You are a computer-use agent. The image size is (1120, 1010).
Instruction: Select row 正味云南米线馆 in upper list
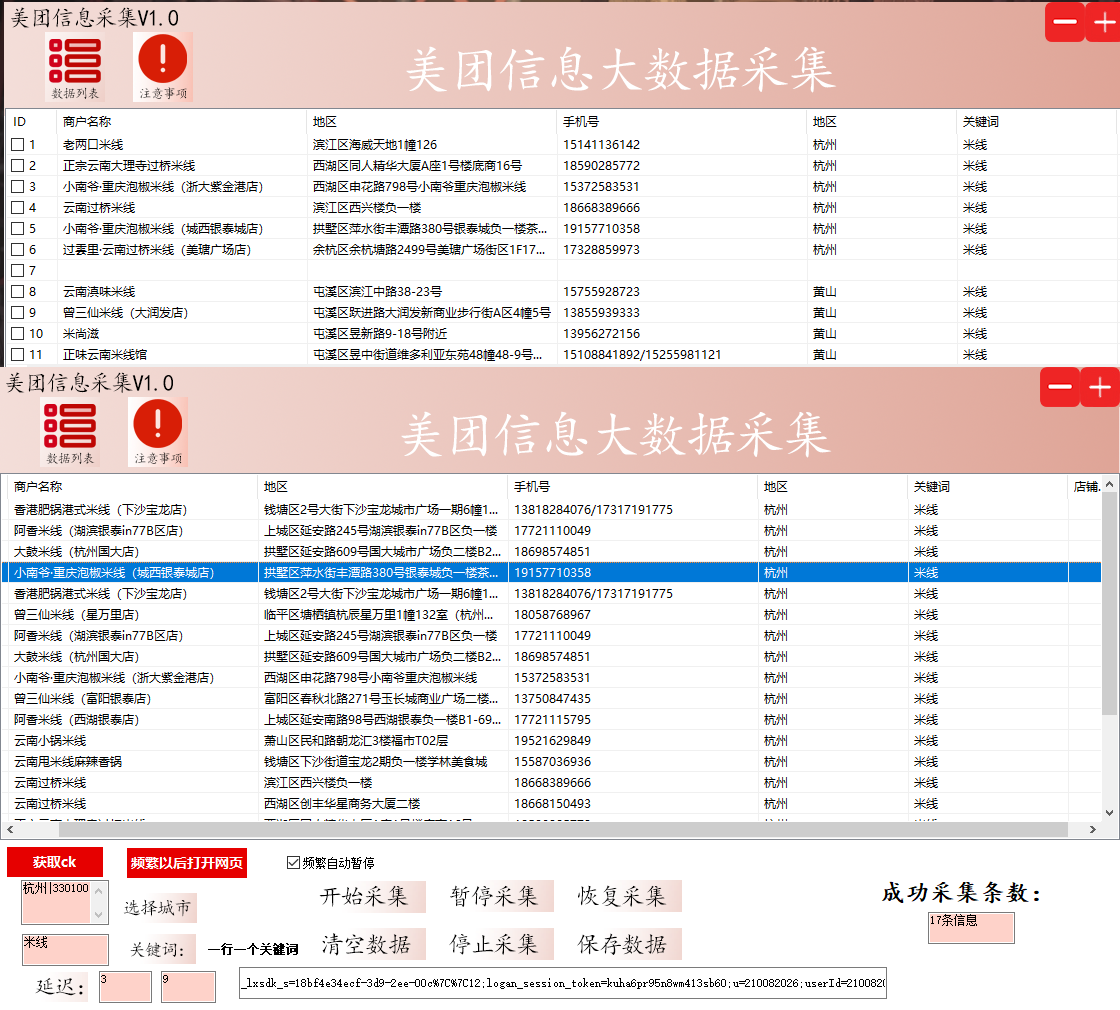[561, 354]
